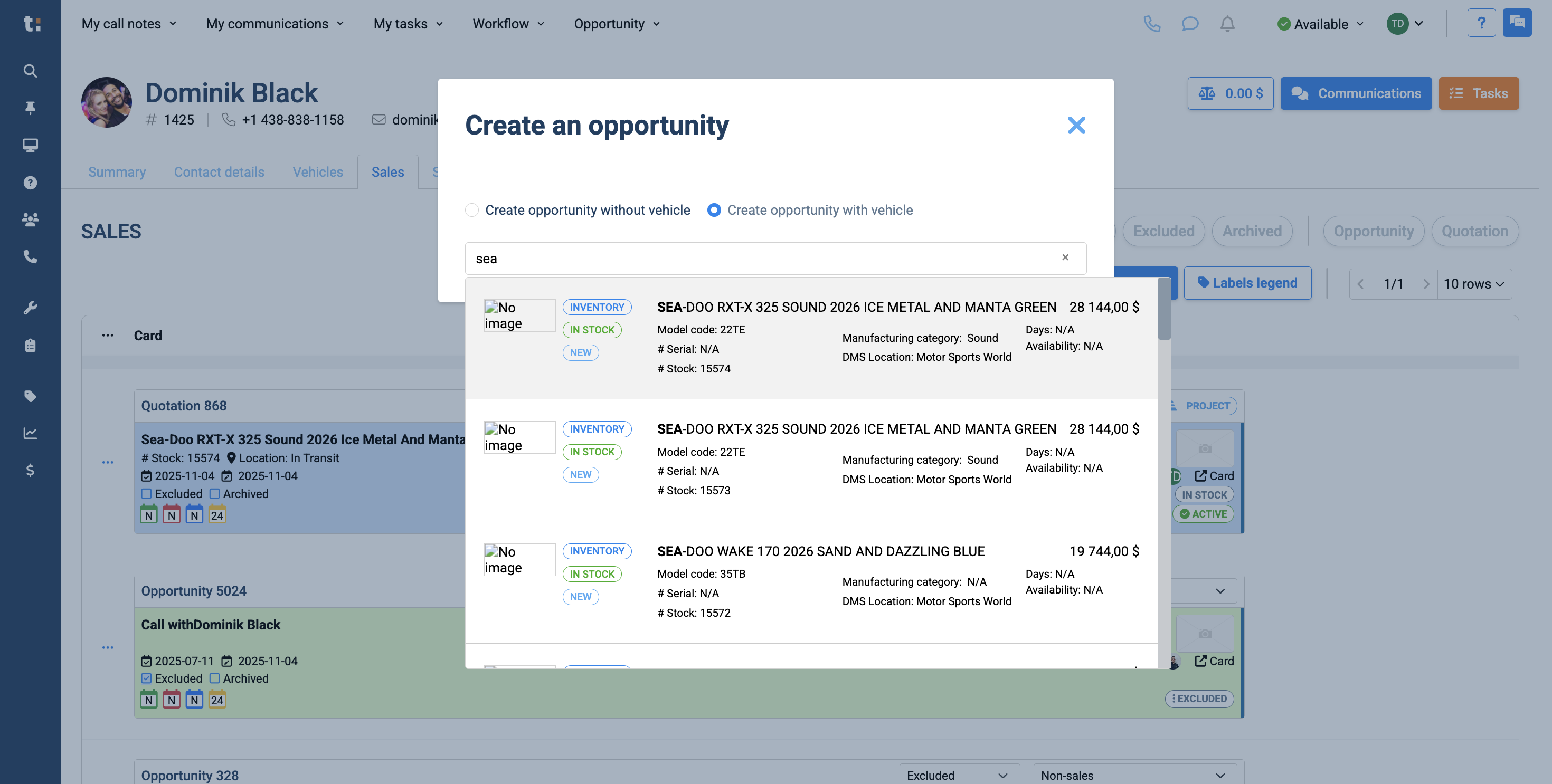The height and width of the screenshot is (784, 1552).
Task: Open the help question mark button
Action: [x=1481, y=24]
